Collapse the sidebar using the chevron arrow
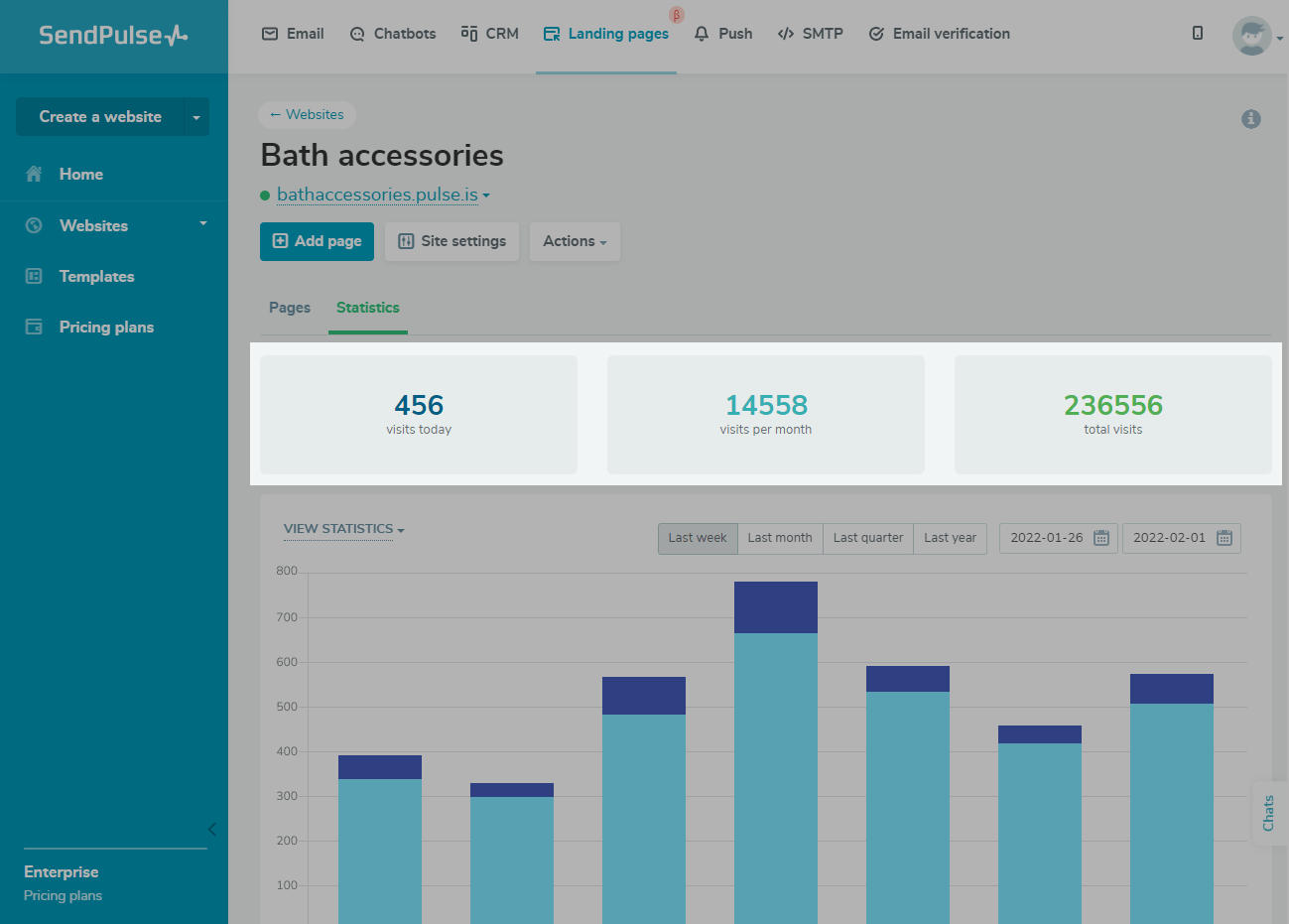This screenshot has width=1289, height=924. pyautogui.click(x=211, y=830)
